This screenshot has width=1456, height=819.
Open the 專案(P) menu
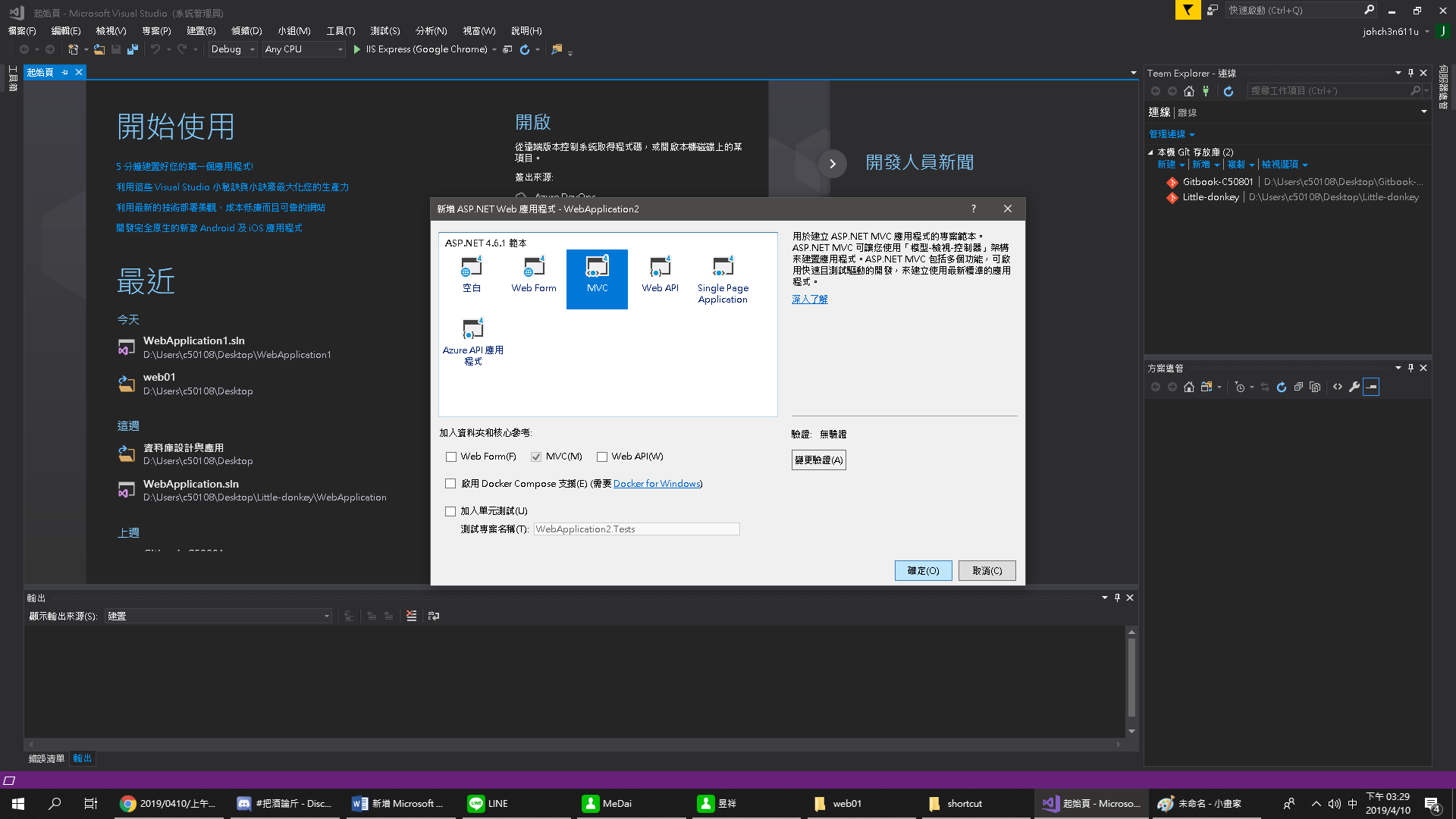click(156, 31)
